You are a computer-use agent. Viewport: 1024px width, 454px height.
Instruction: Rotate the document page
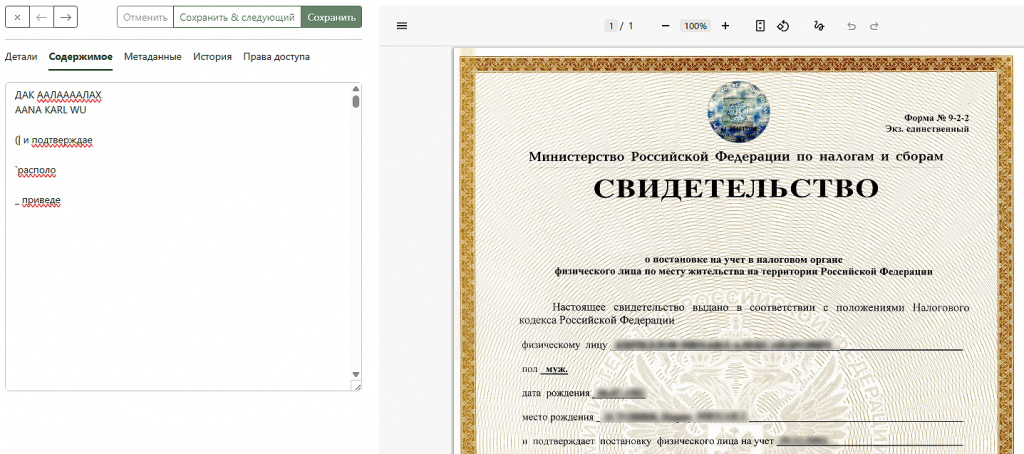point(783,26)
